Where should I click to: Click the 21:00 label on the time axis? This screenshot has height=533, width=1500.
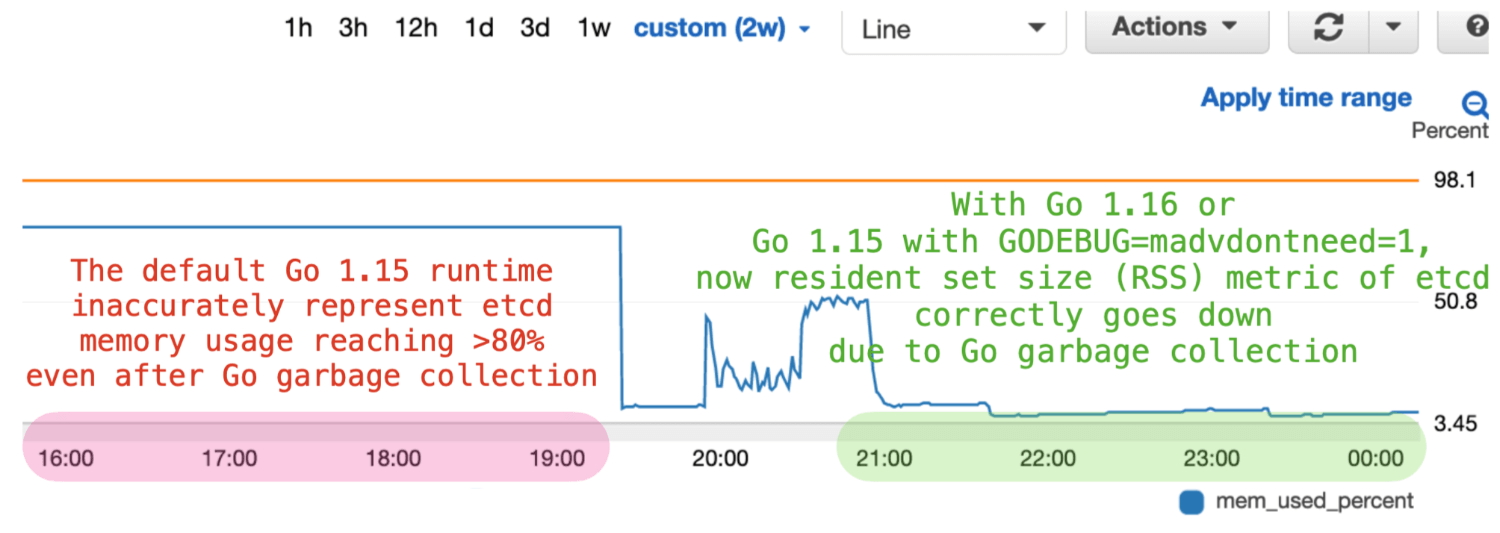pyautogui.click(x=884, y=459)
